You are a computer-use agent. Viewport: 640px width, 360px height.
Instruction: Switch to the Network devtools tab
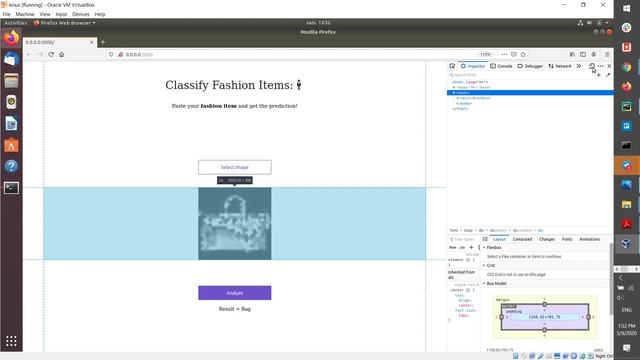pyautogui.click(x=560, y=66)
